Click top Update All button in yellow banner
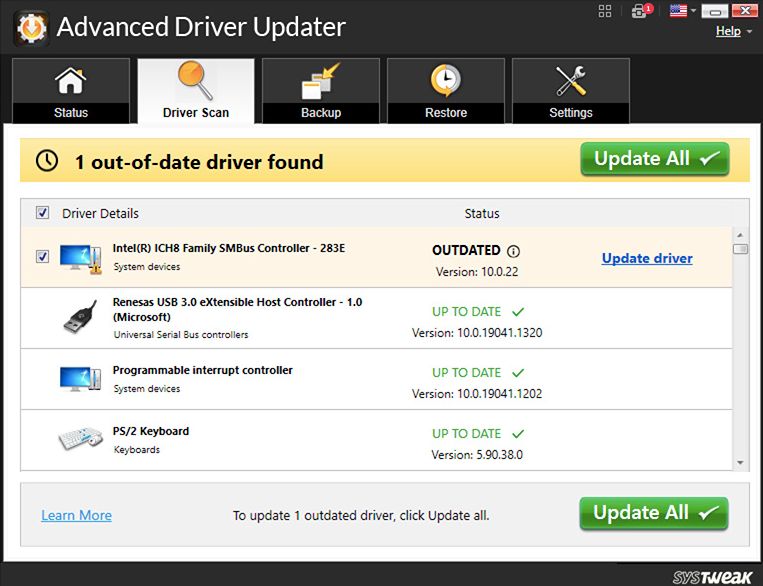This screenshot has width=763, height=586. (x=655, y=159)
